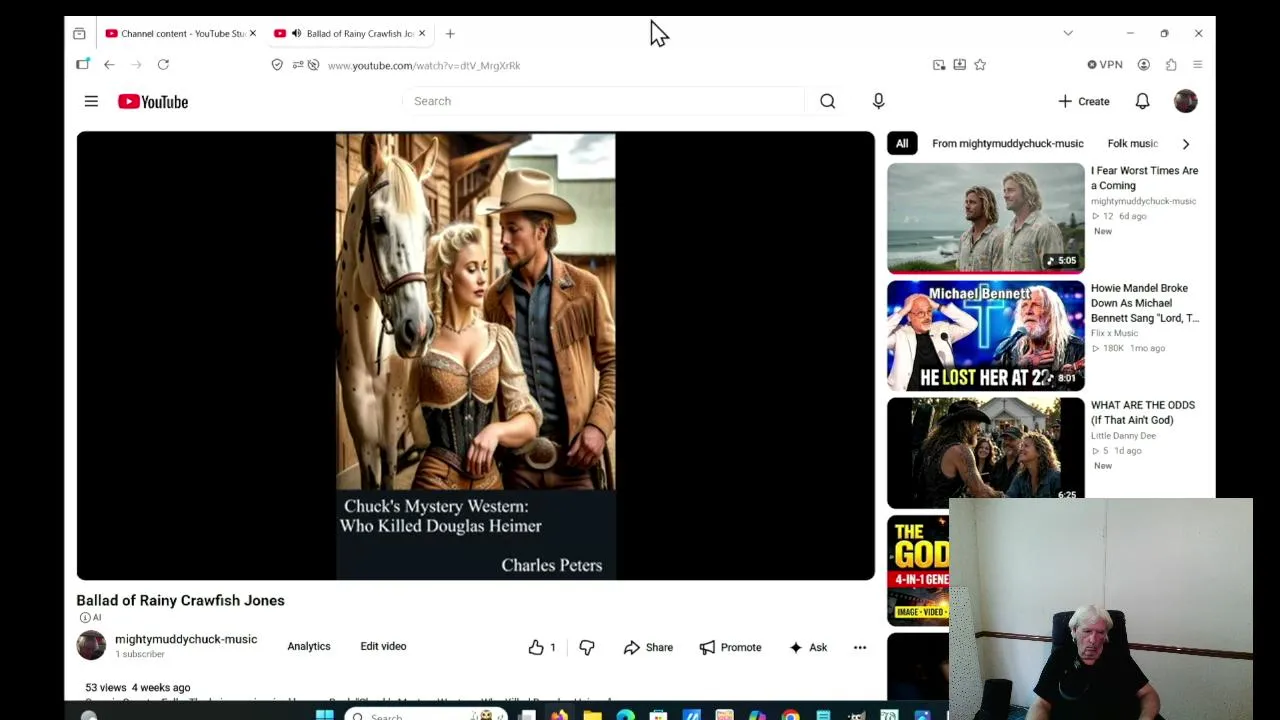The height and width of the screenshot is (720, 1280).
Task: Open title Howie Mandel Broke Down As Michael Bennett
Action: [x=1145, y=303]
